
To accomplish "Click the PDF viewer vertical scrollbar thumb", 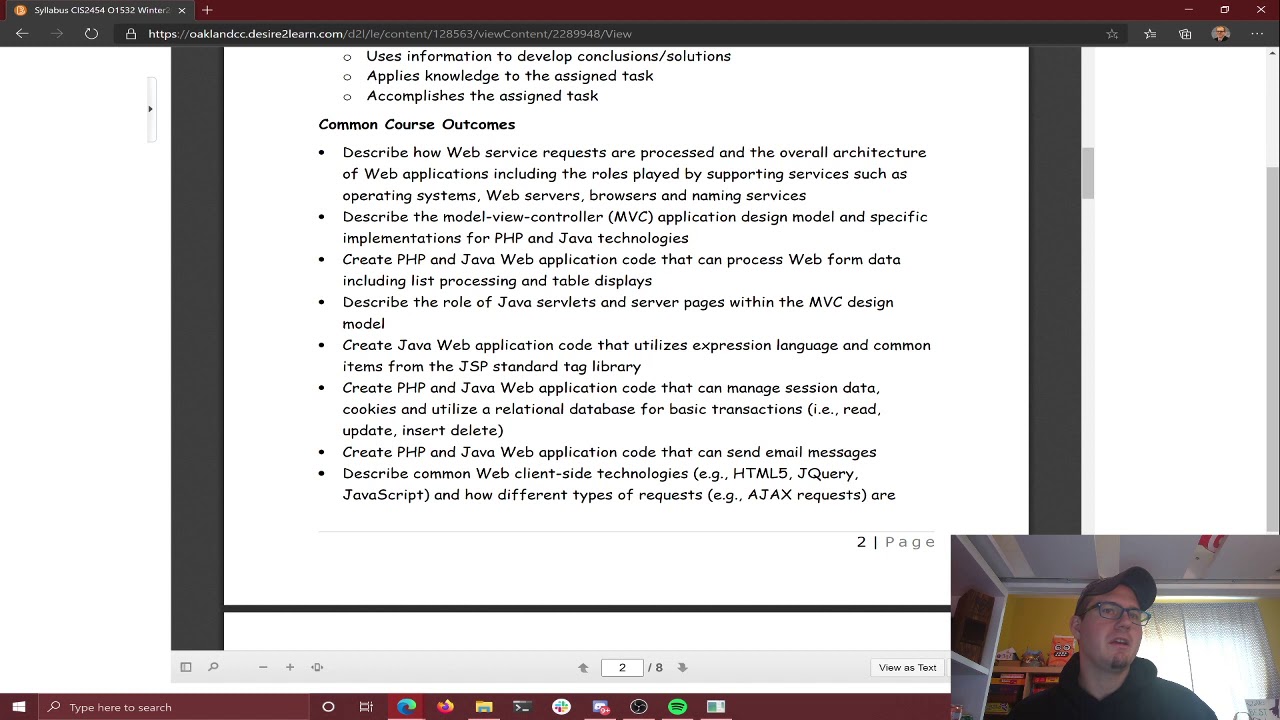I will (1087, 173).
